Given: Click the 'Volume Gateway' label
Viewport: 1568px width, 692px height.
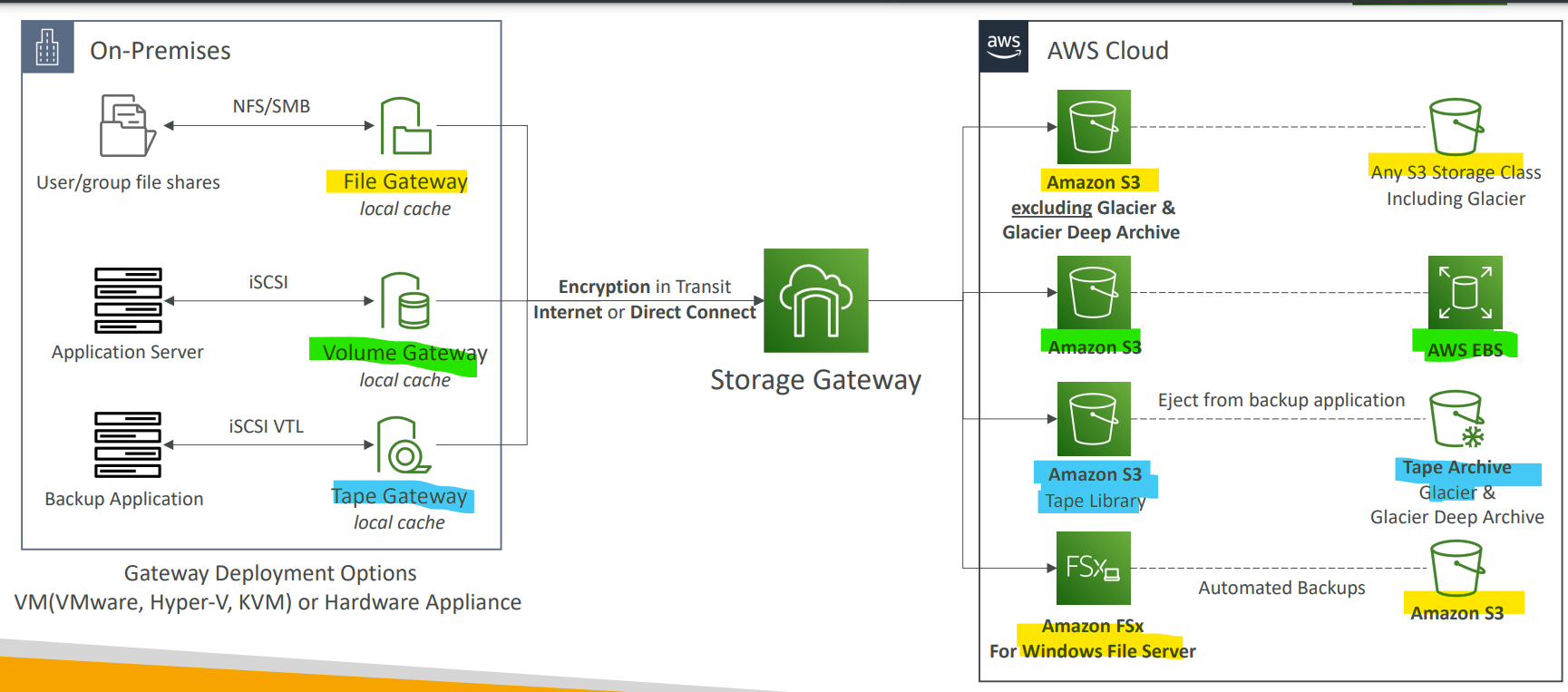Looking at the screenshot, I should coord(404,353).
